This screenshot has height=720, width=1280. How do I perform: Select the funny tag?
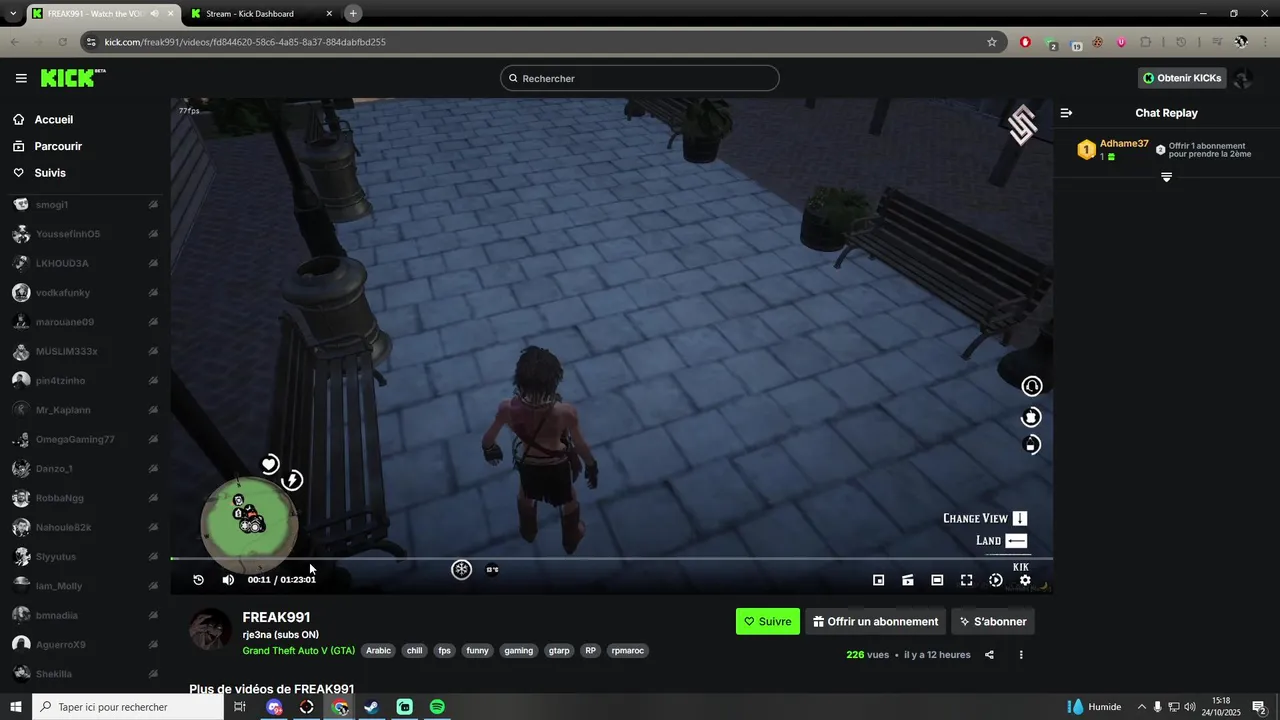point(478,650)
